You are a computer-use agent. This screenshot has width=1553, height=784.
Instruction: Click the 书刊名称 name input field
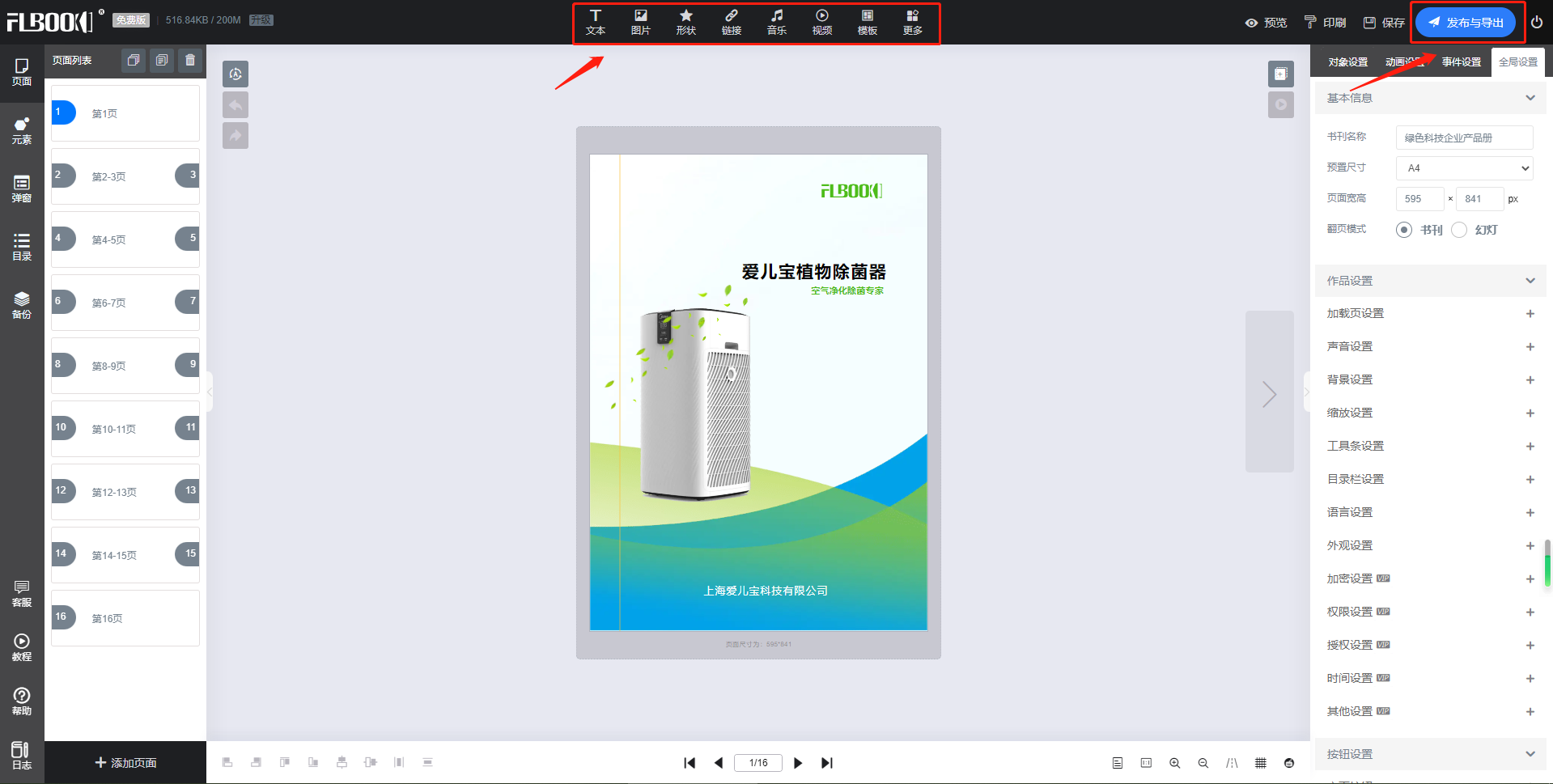click(1465, 138)
